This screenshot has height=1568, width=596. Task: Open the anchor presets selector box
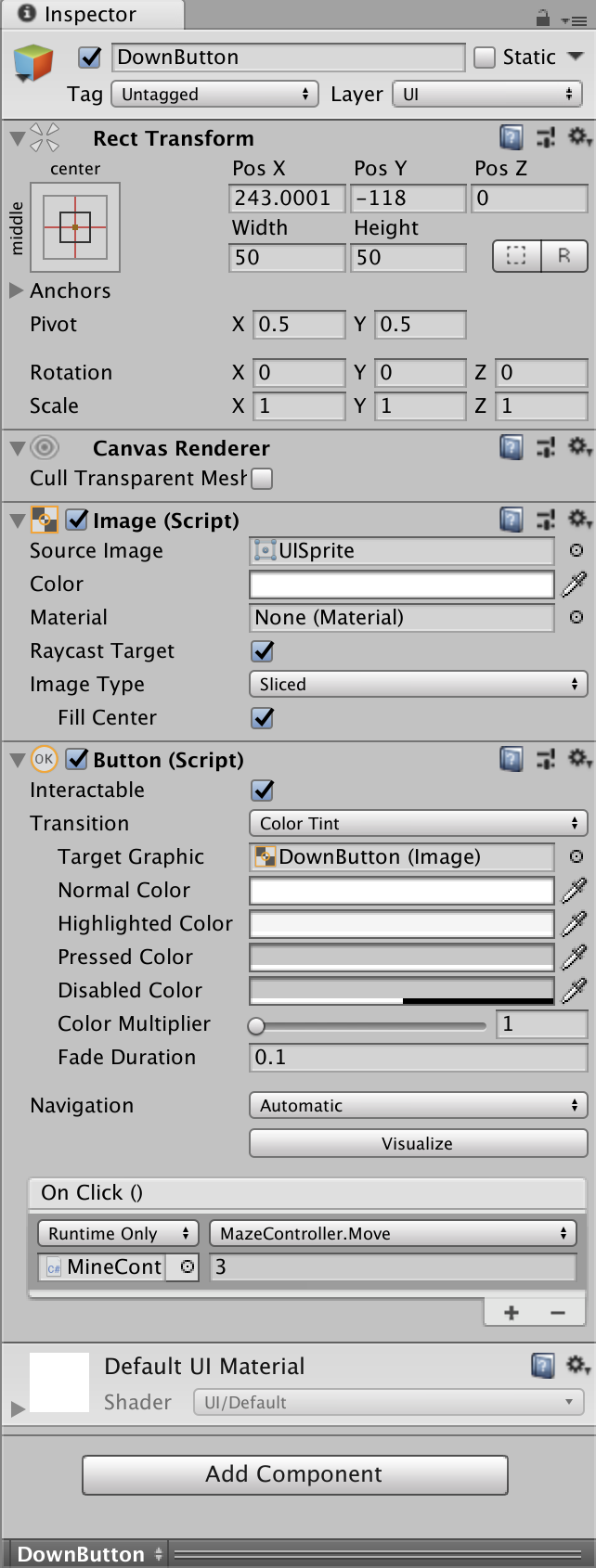click(74, 225)
